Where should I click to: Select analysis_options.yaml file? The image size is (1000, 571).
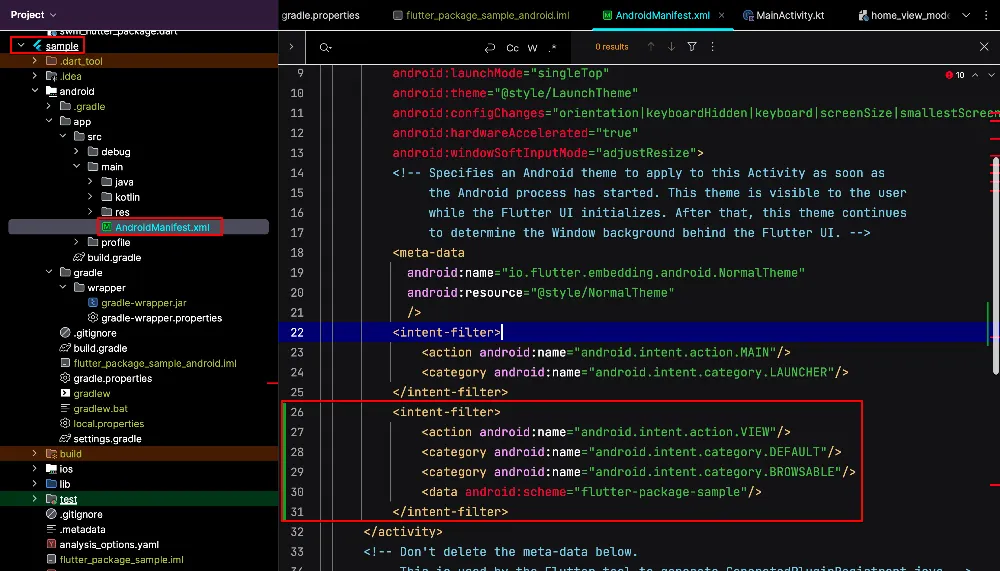[108, 545]
